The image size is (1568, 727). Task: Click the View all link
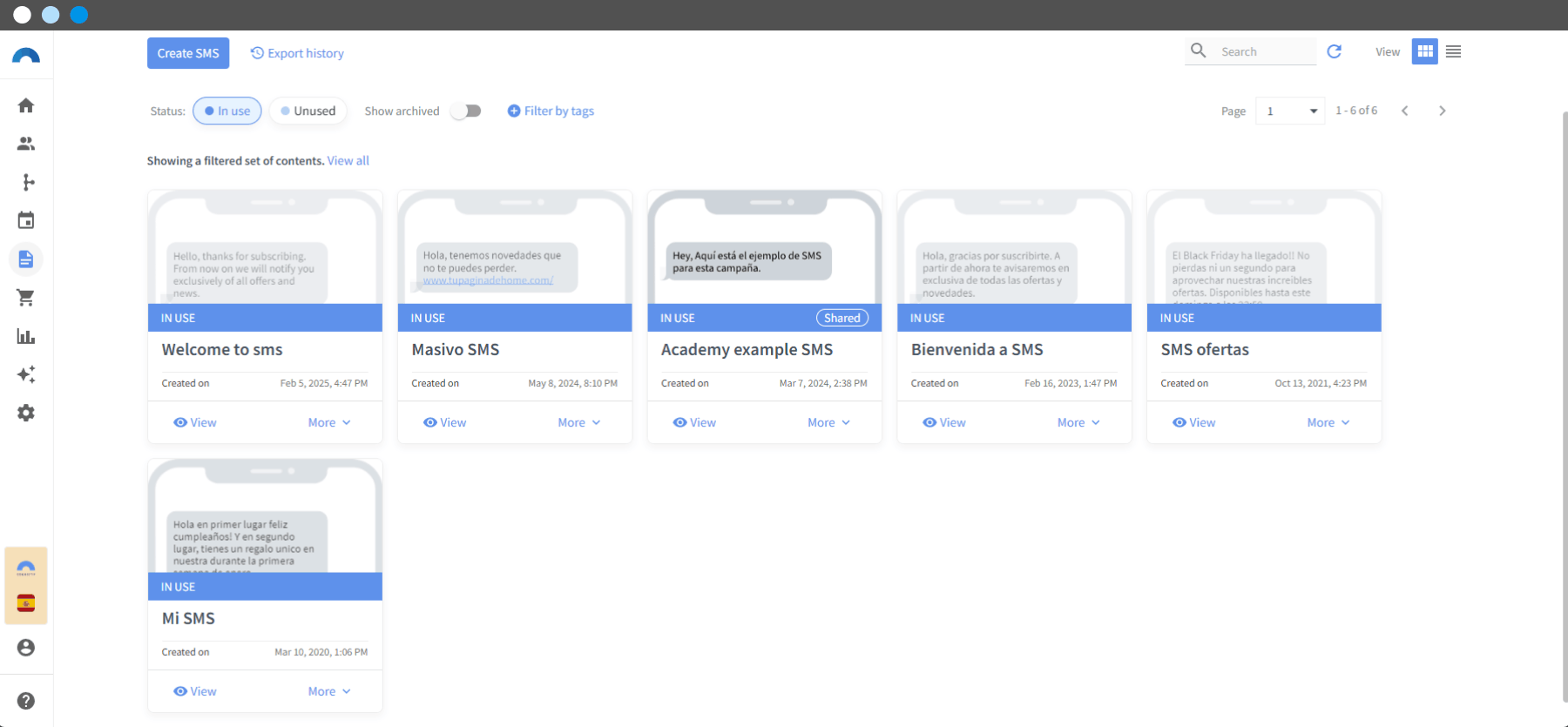348,161
